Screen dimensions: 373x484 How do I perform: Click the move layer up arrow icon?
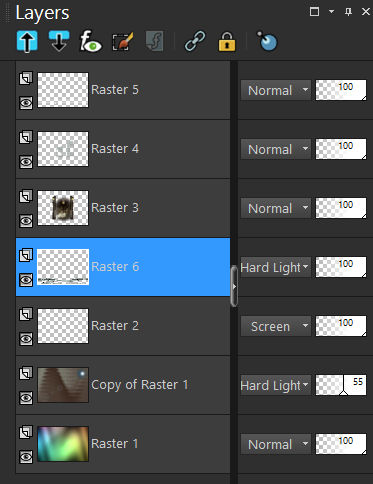(27, 42)
